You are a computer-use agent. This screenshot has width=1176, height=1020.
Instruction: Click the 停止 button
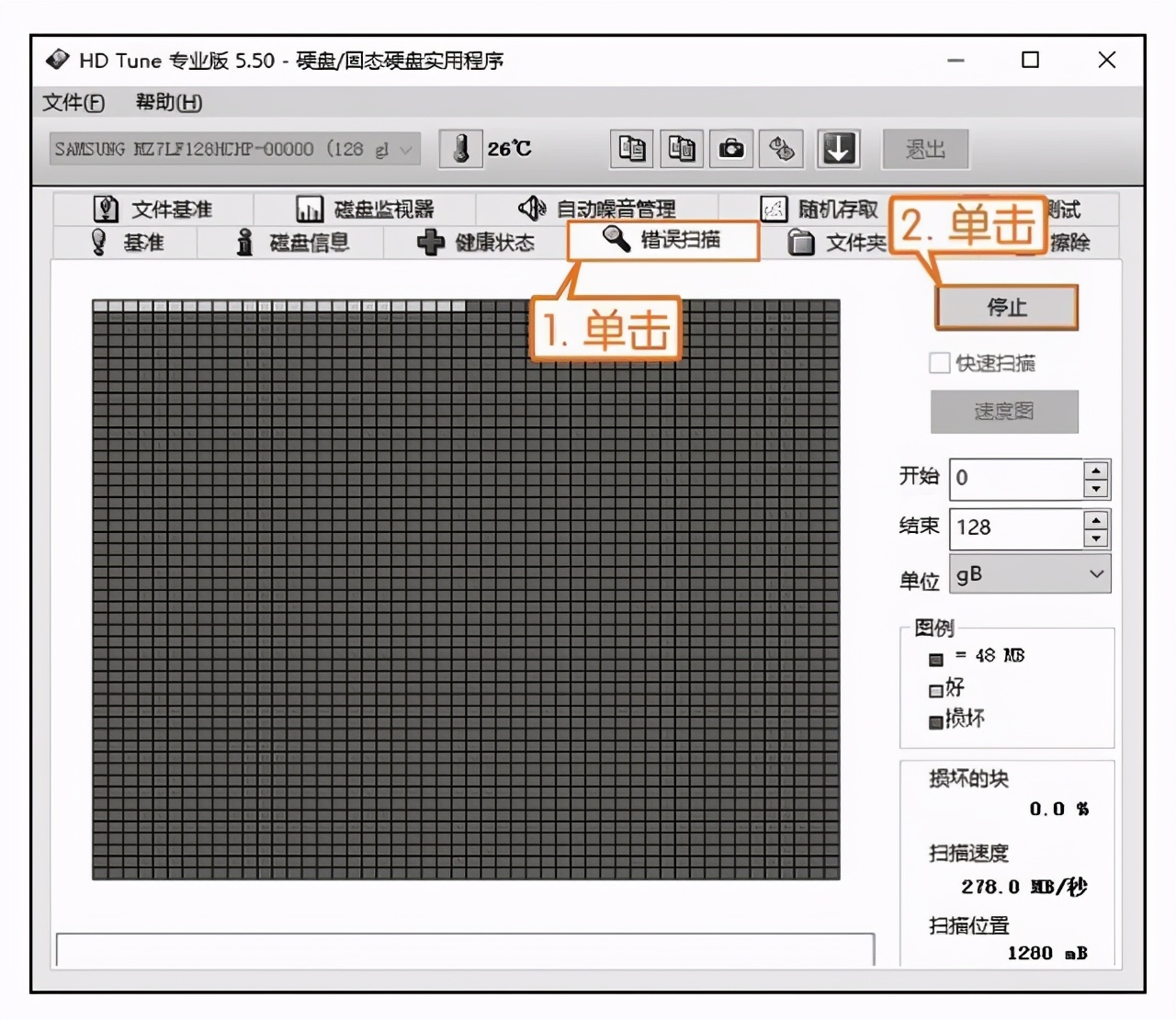(x=1007, y=308)
